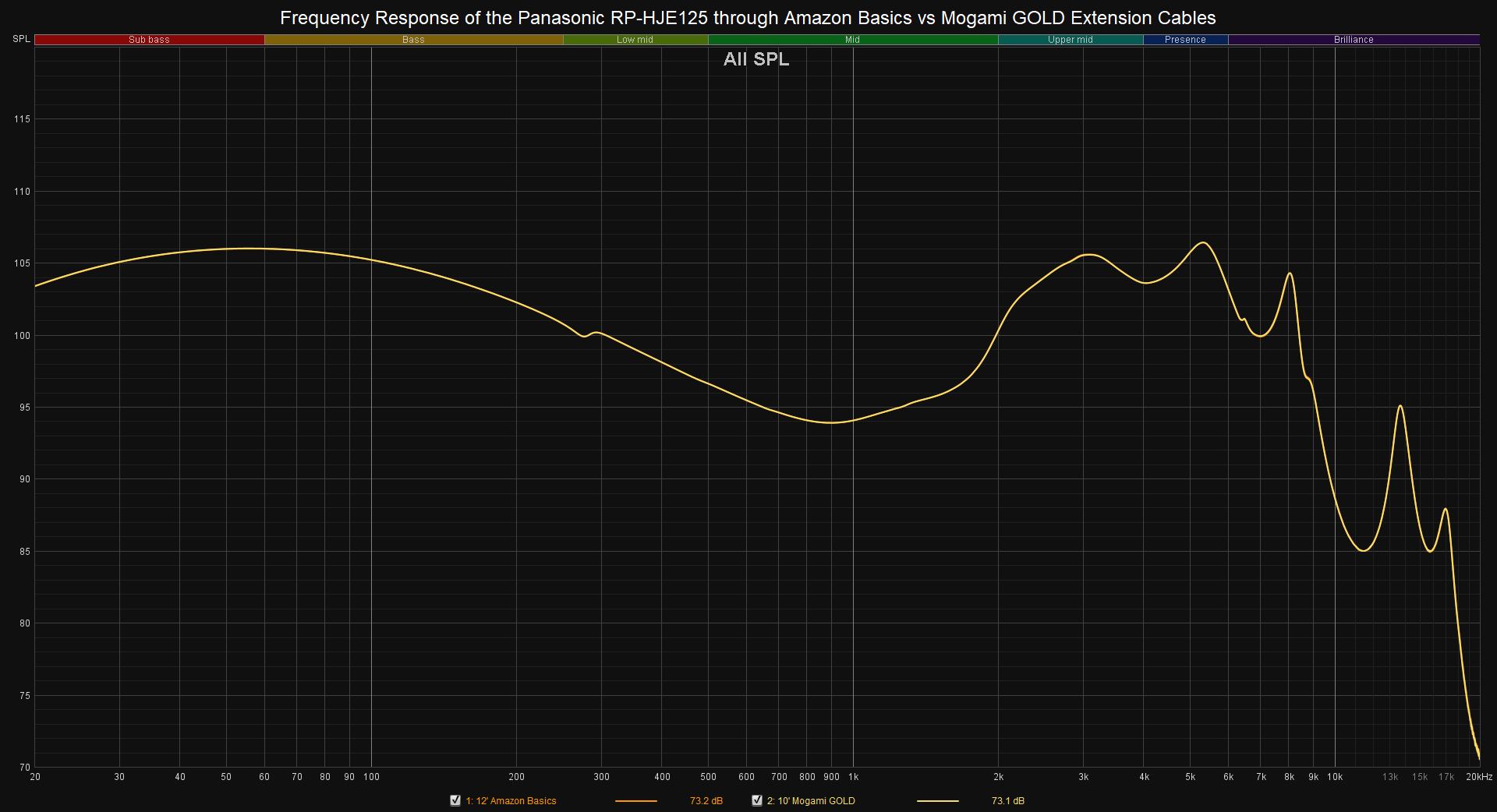Click the 500 label on the frequency axis
Screen dimensions: 1497x812
[x=708, y=777]
